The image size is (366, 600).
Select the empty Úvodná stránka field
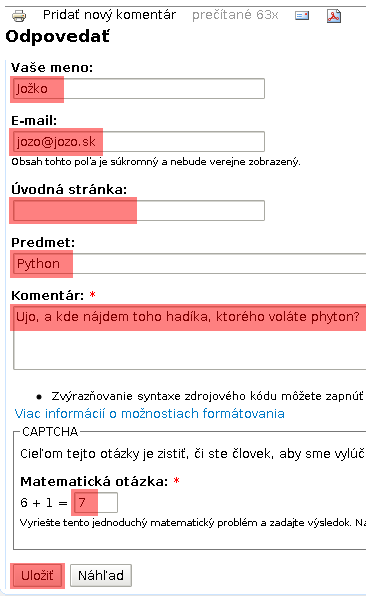(139, 210)
